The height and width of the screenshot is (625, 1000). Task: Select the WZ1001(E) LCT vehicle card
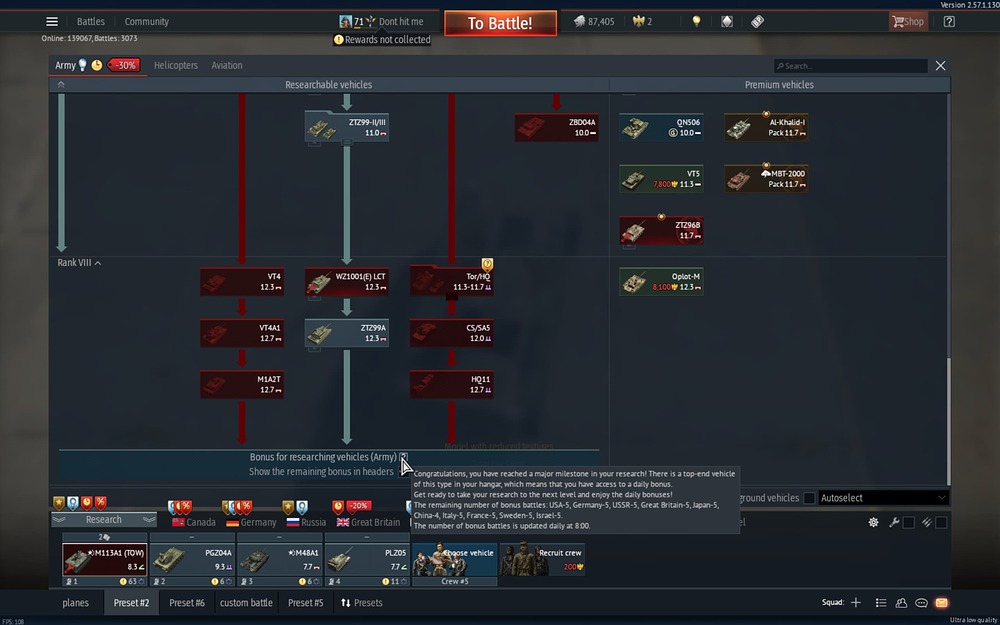tap(347, 281)
